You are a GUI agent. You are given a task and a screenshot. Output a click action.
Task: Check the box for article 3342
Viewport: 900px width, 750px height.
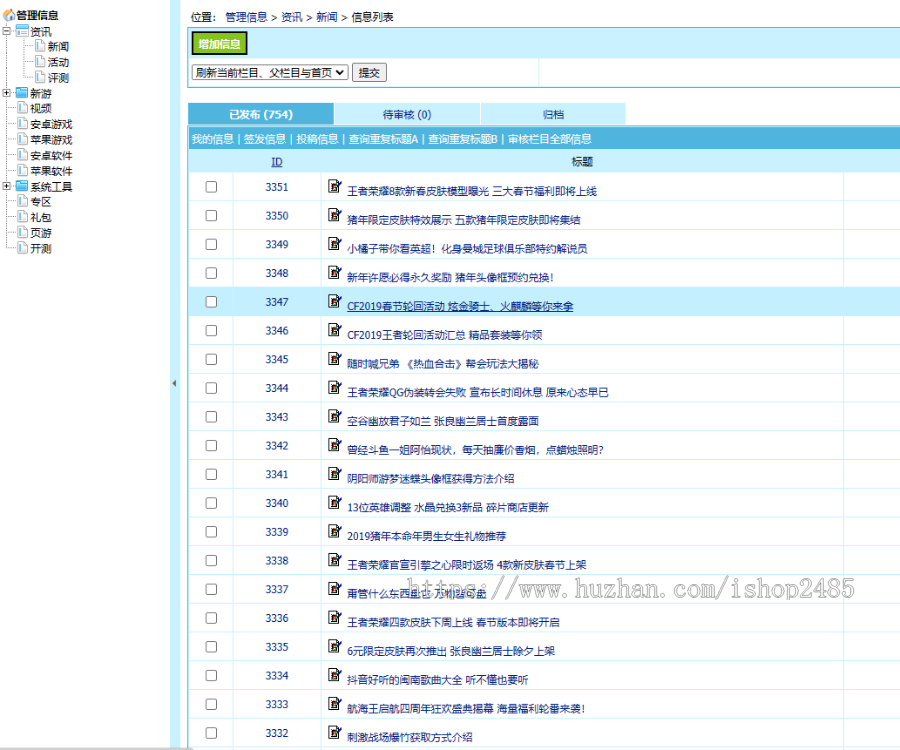point(211,445)
